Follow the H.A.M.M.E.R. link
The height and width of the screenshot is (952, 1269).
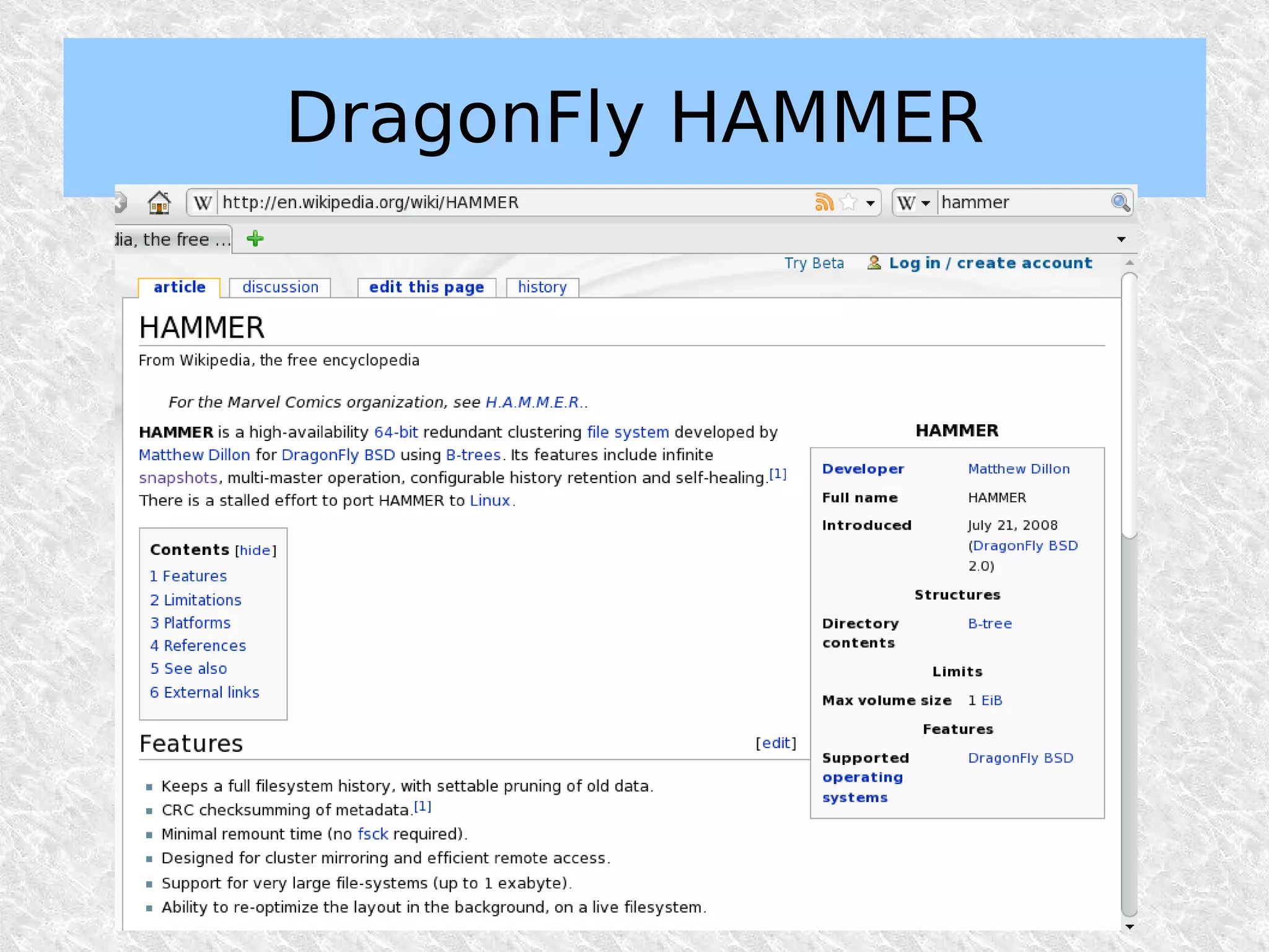pyautogui.click(x=532, y=403)
